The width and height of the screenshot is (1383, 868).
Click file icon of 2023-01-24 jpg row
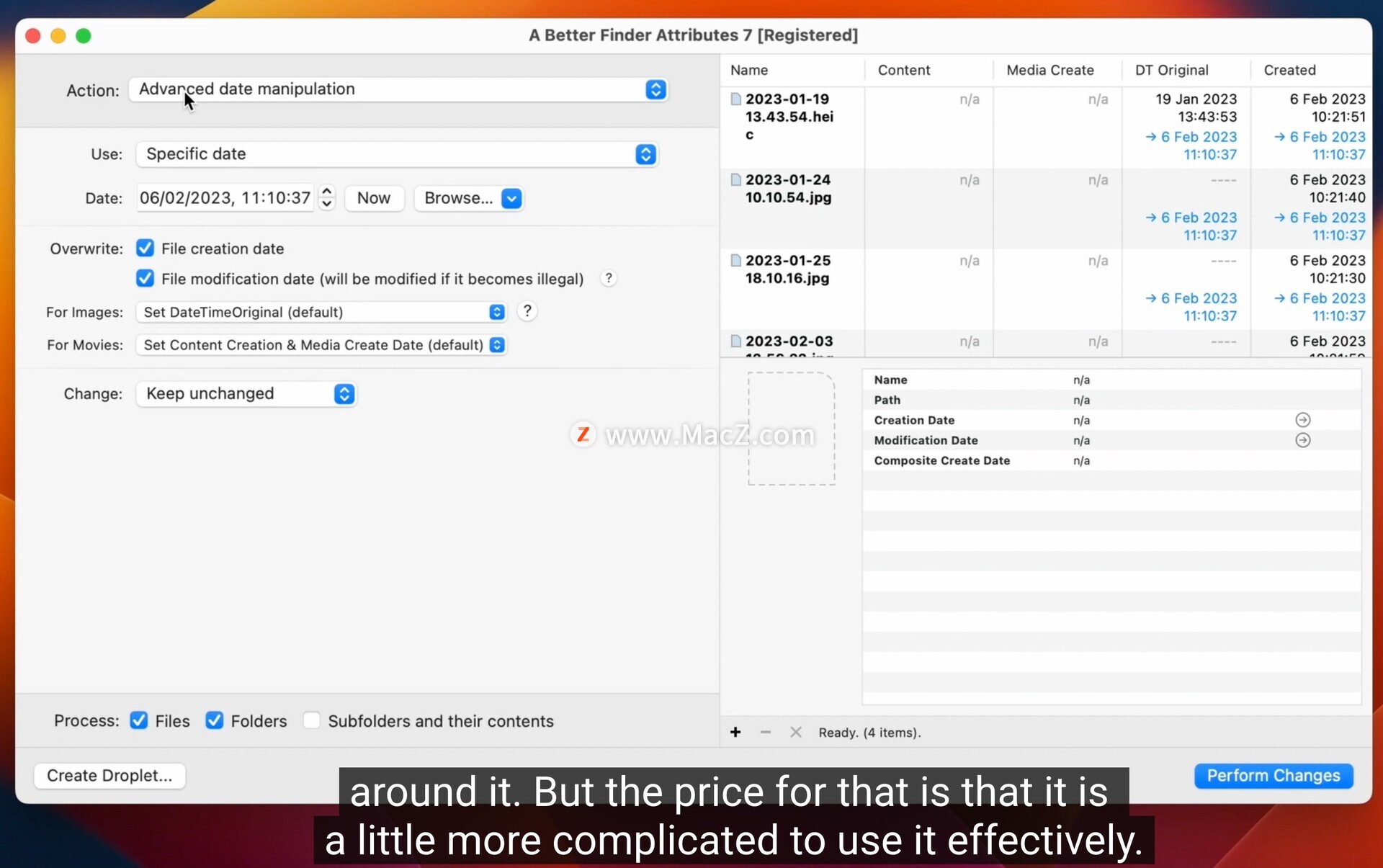[736, 180]
